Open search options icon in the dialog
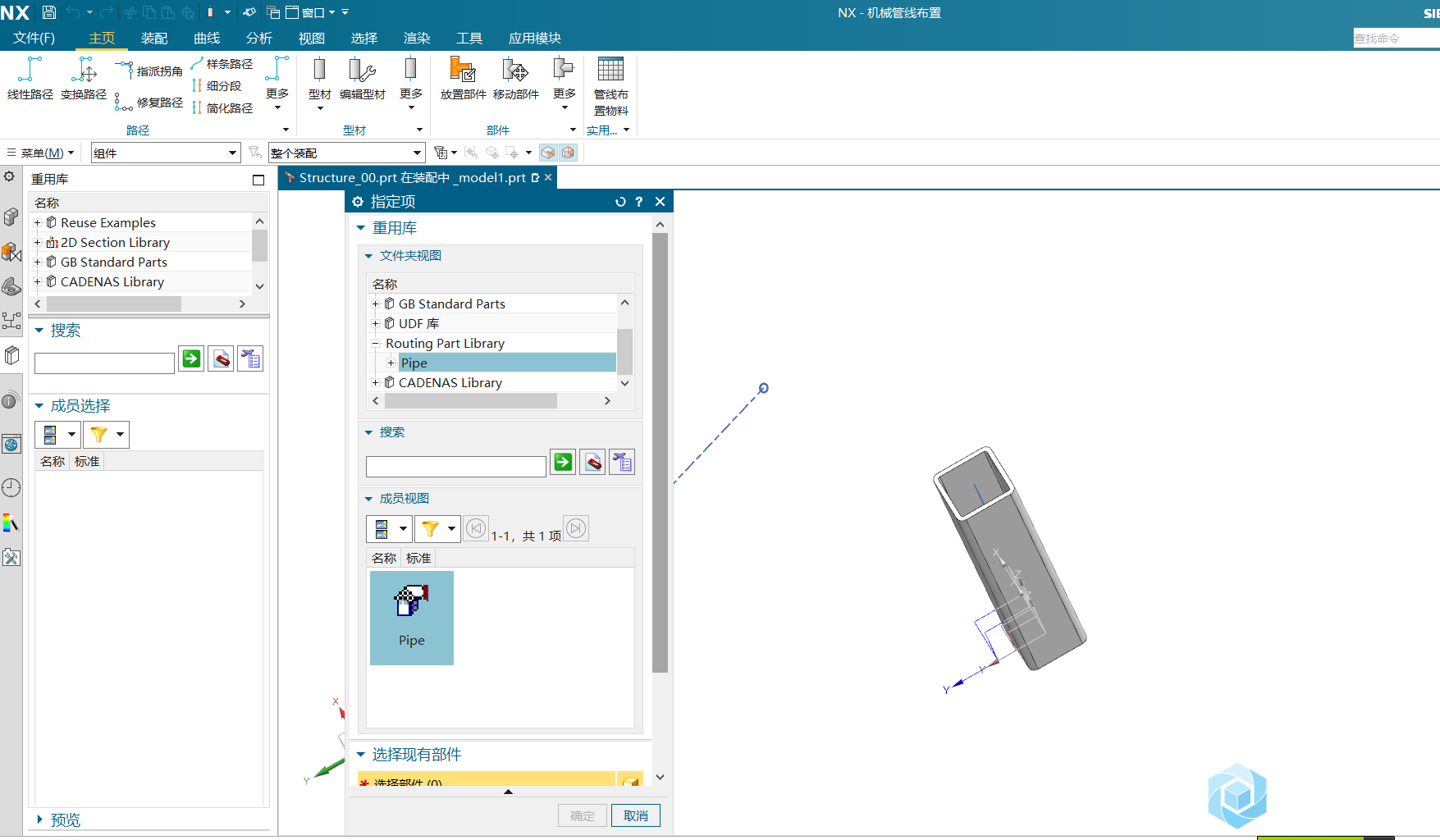Viewport: 1440px width, 840px height. click(623, 462)
